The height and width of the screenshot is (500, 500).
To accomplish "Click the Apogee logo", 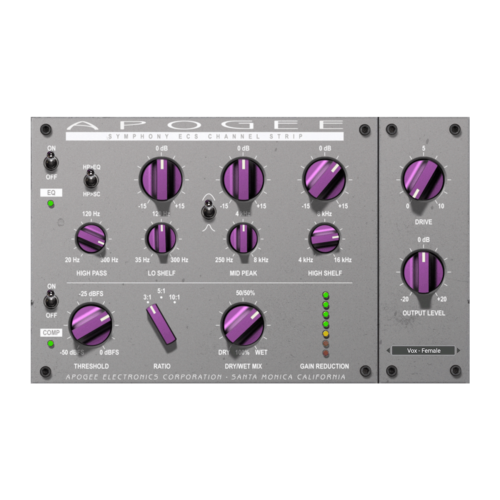I will pos(205,125).
